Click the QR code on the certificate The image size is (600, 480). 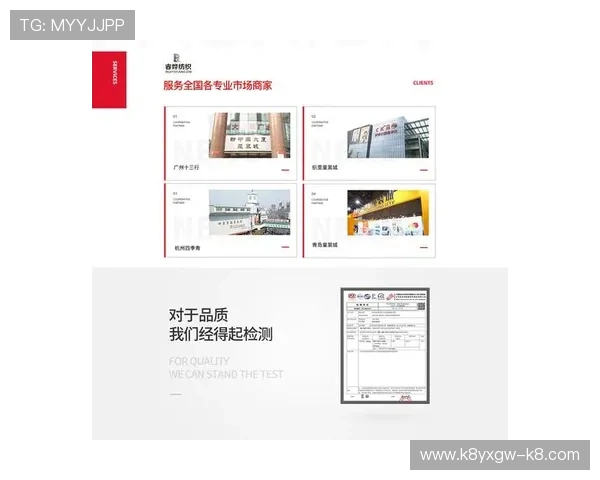[x=421, y=306]
